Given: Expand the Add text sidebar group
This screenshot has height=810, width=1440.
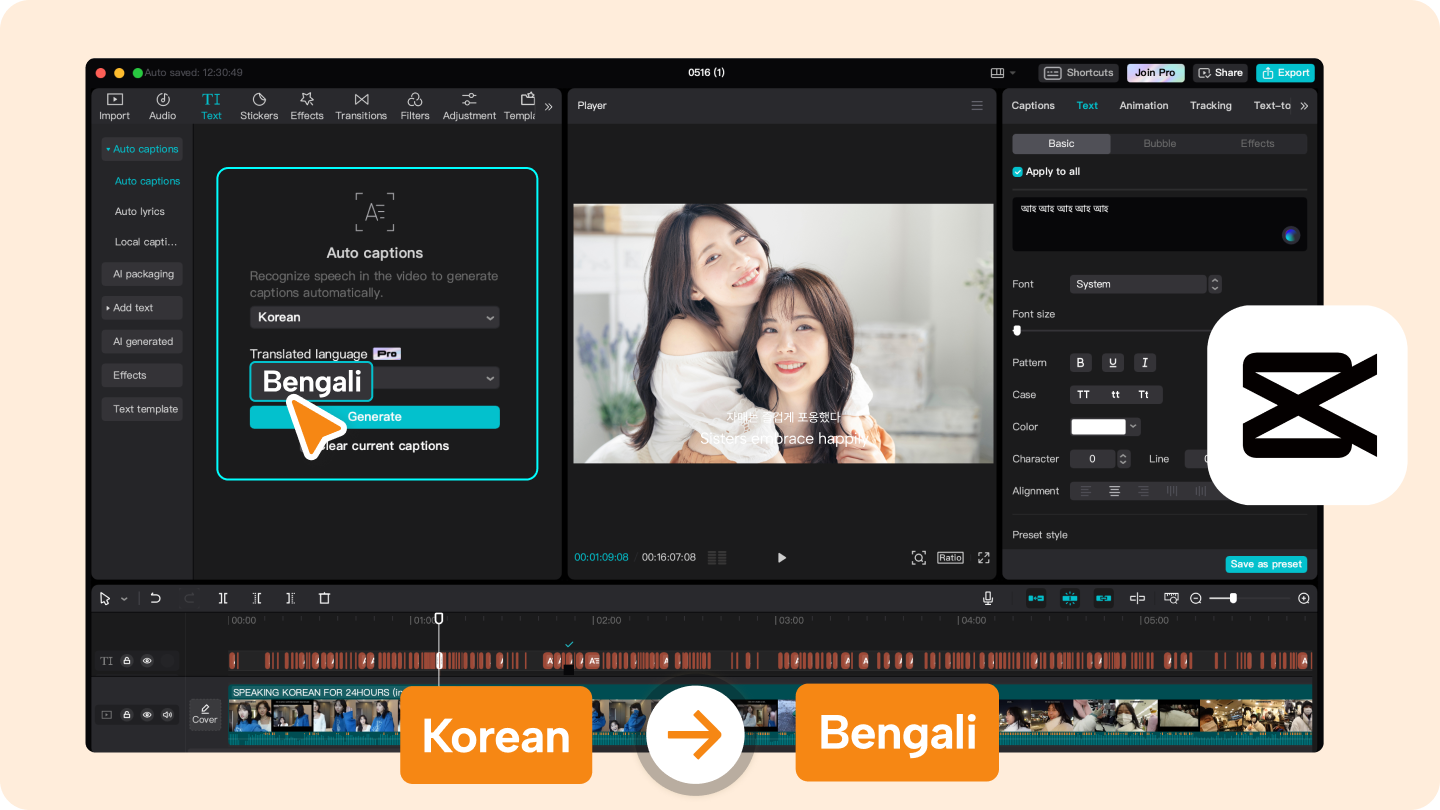Looking at the screenshot, I should pyautogui.click(x=142, y=308).
